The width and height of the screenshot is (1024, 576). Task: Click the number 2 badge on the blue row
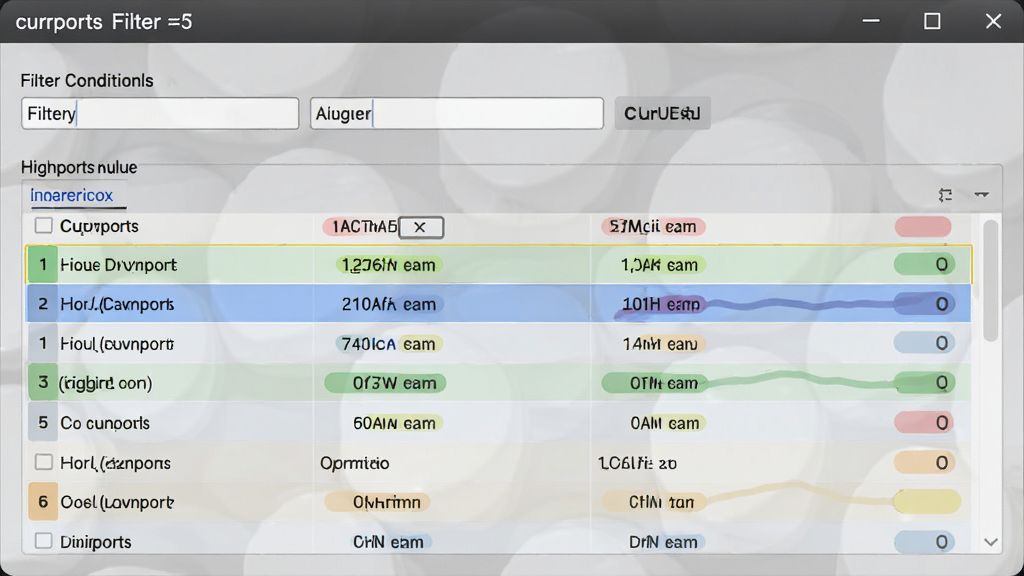tap(43, 304)
